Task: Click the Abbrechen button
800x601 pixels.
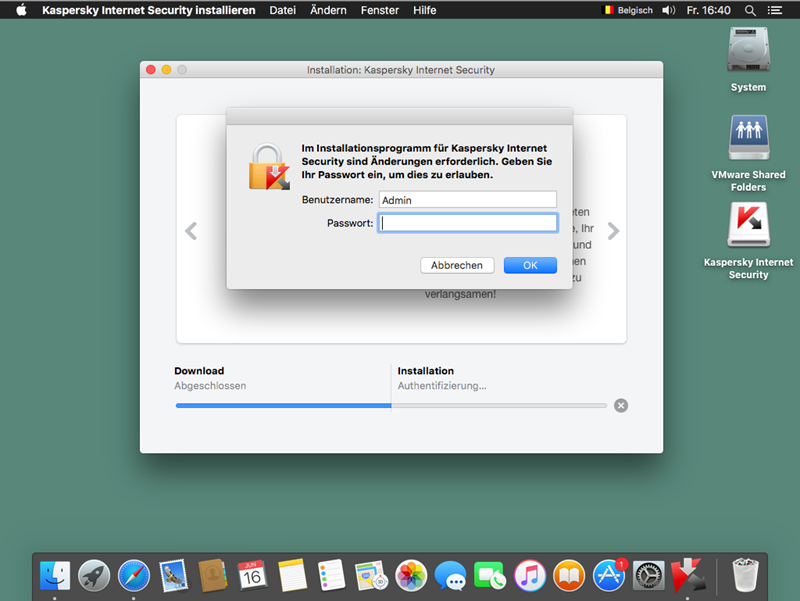Action: pyautogui.click(x=457, y=265)
